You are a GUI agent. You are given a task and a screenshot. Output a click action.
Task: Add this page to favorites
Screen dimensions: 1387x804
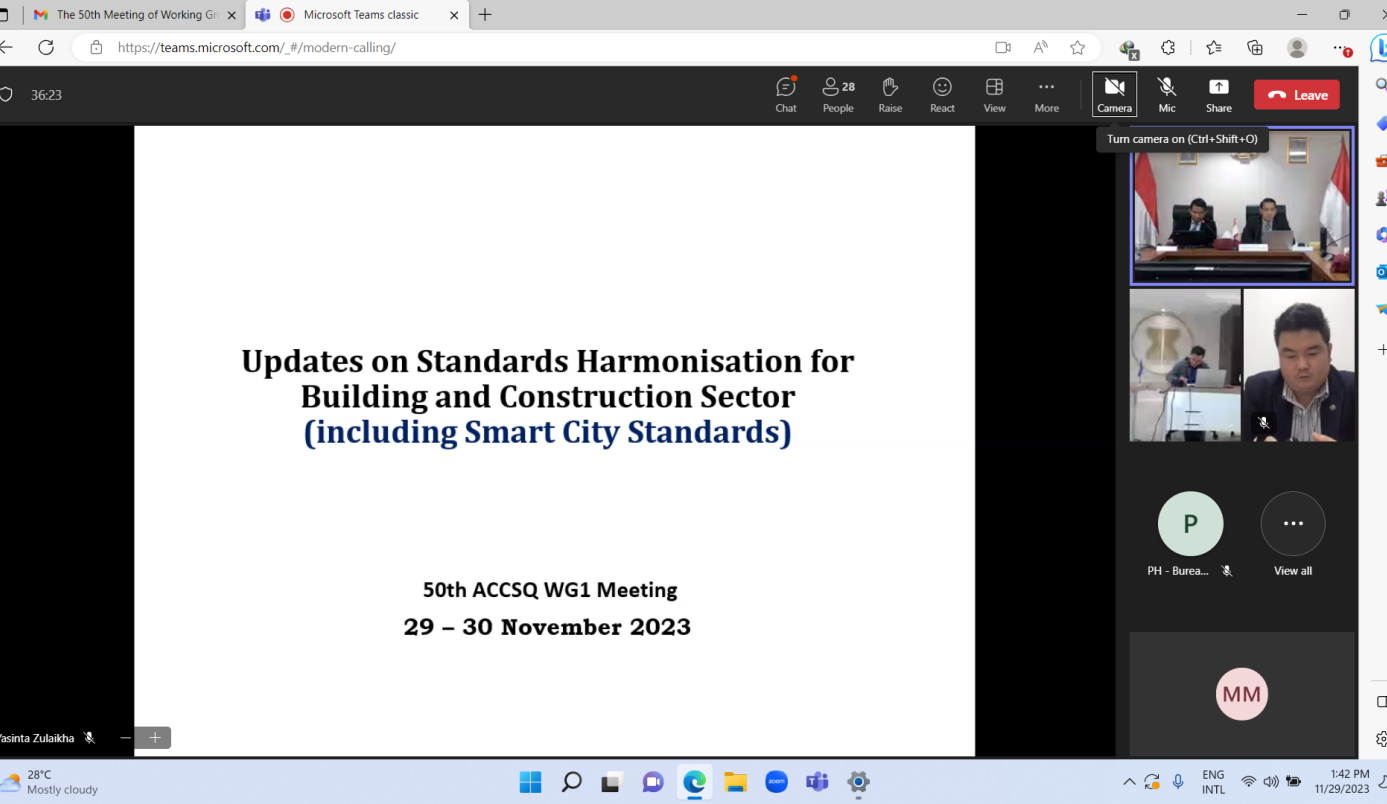pos(1077,47)
